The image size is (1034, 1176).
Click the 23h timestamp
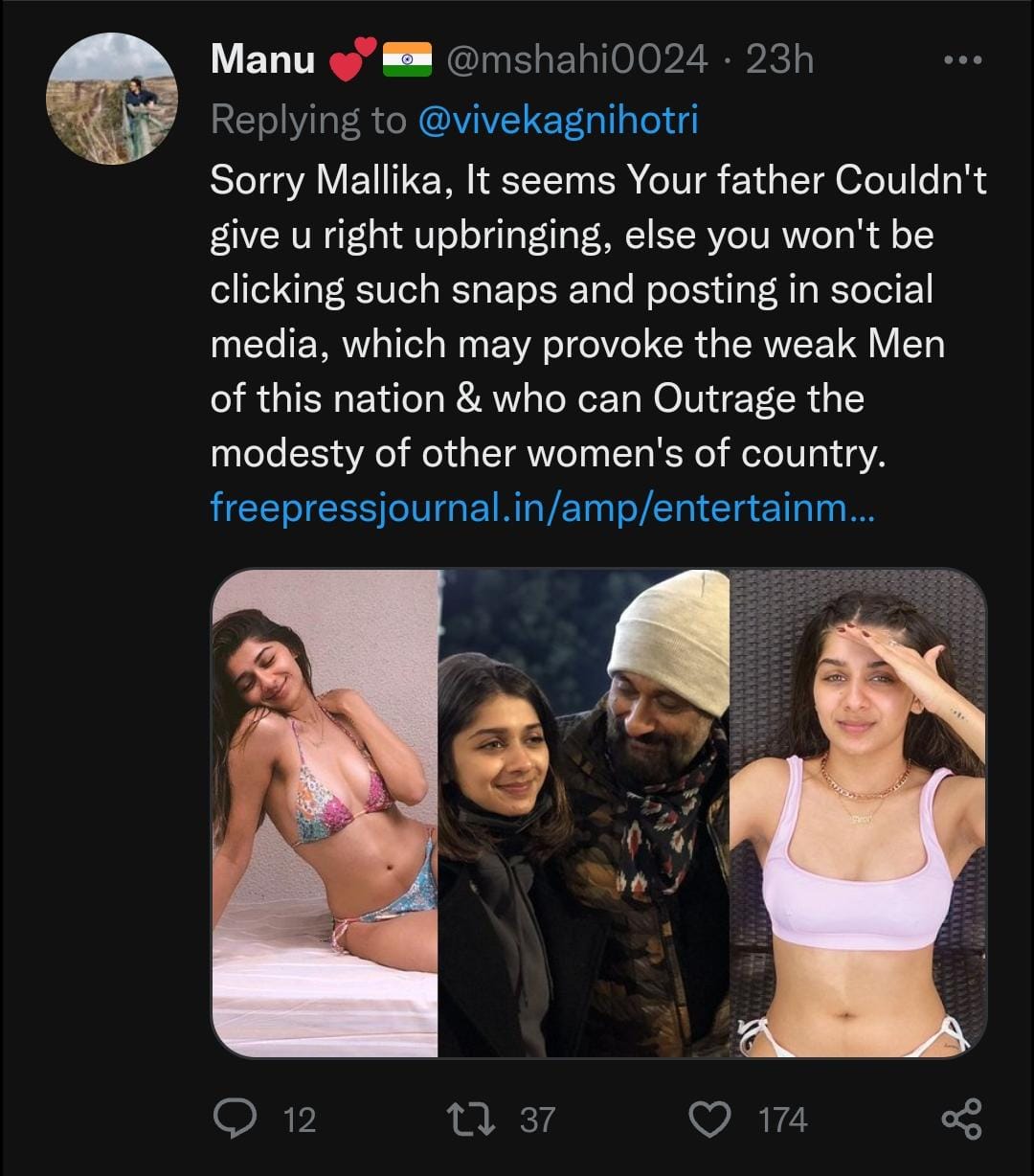(x=778, y=60)
